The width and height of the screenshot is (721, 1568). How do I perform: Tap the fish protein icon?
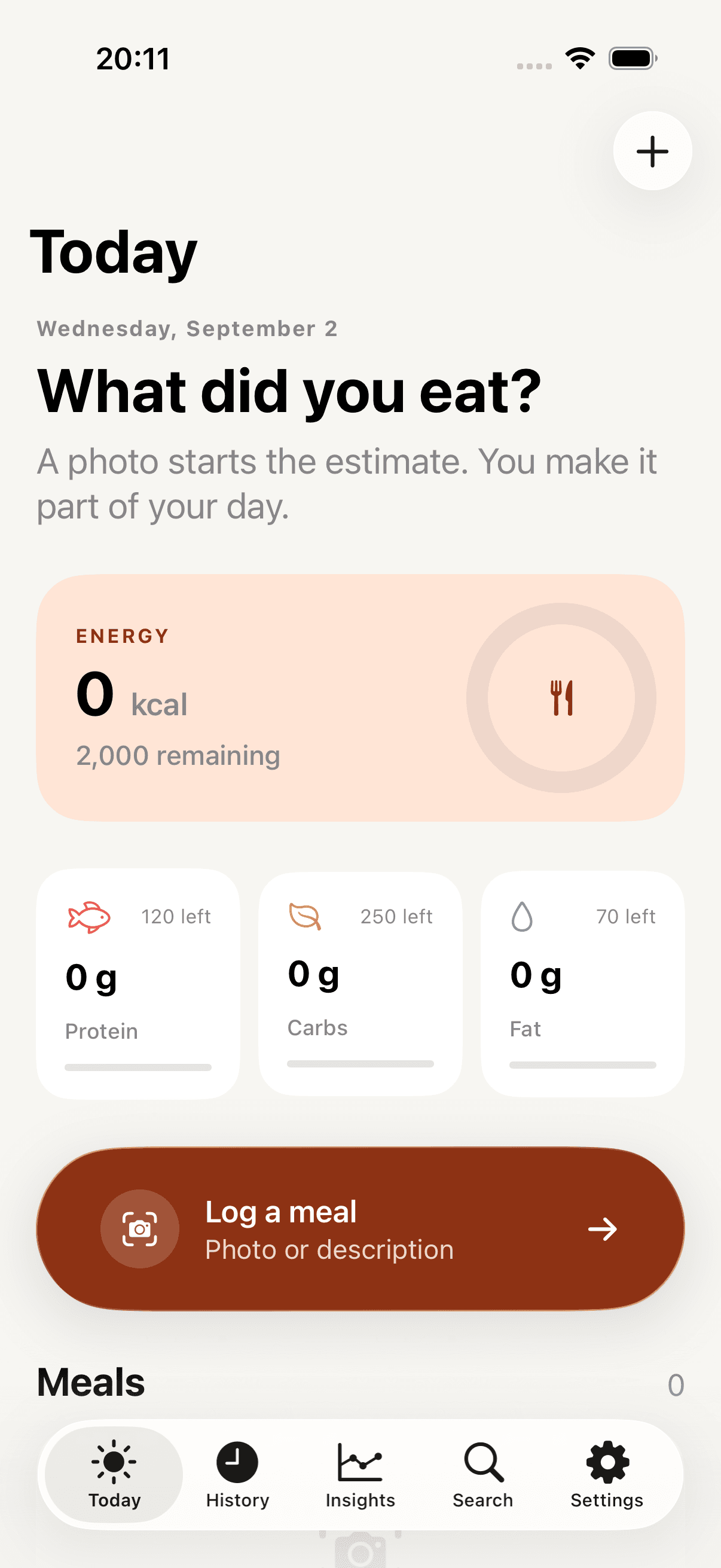pyautogui.click(x=89, y=917)
